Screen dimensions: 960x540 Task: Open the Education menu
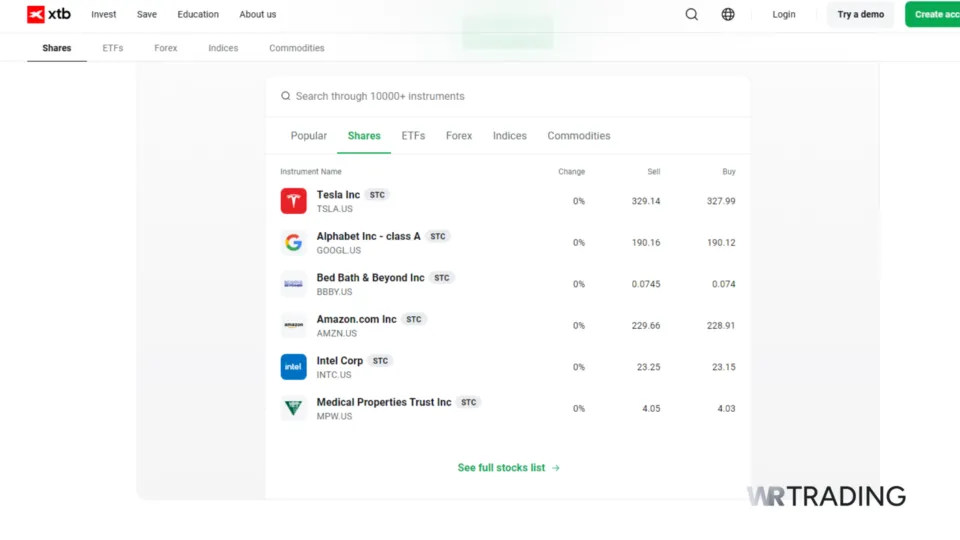tap(198, 14)
